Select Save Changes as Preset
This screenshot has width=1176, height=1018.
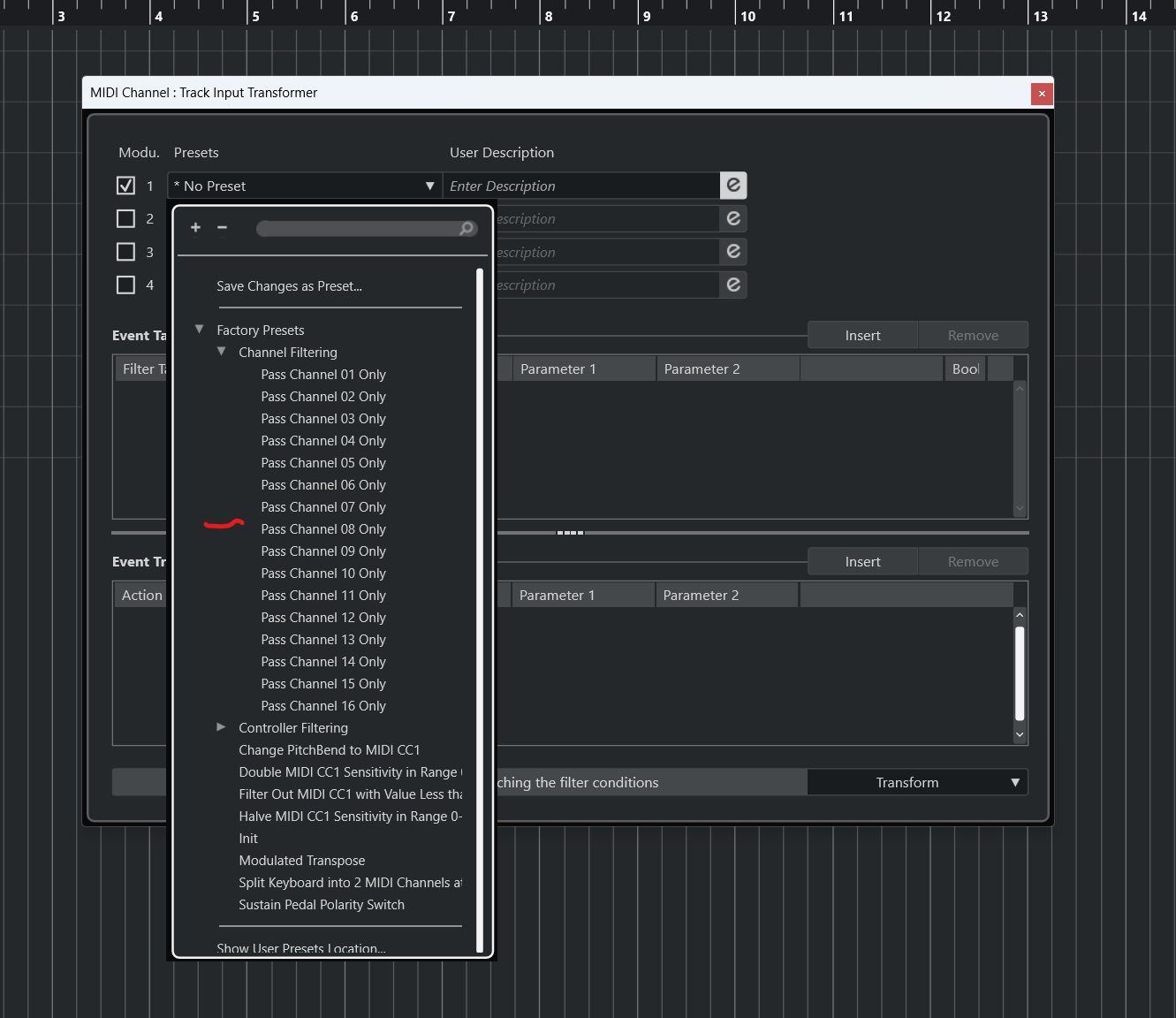289,286
